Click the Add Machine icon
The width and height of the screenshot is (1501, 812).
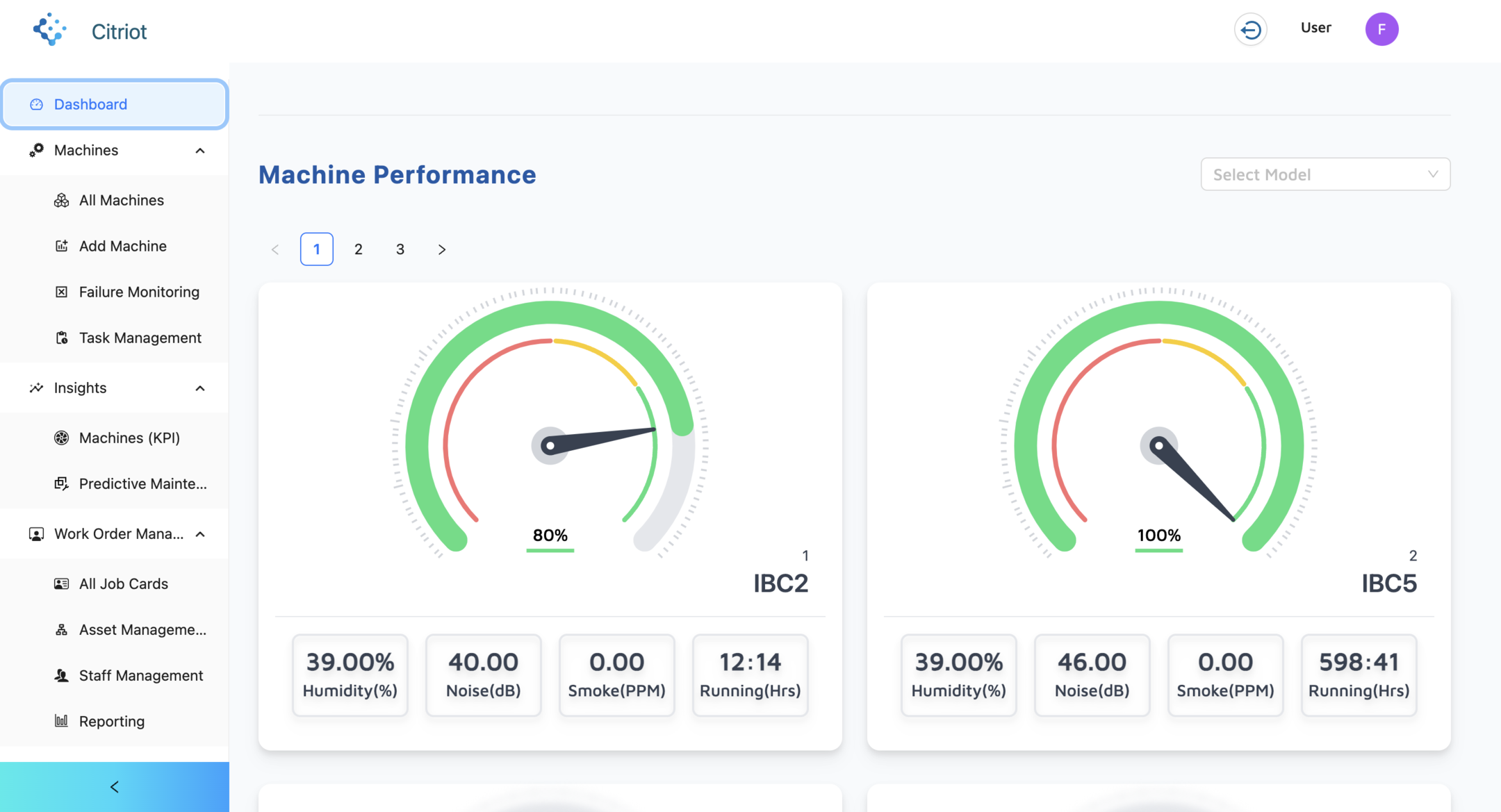click(61, 246)
